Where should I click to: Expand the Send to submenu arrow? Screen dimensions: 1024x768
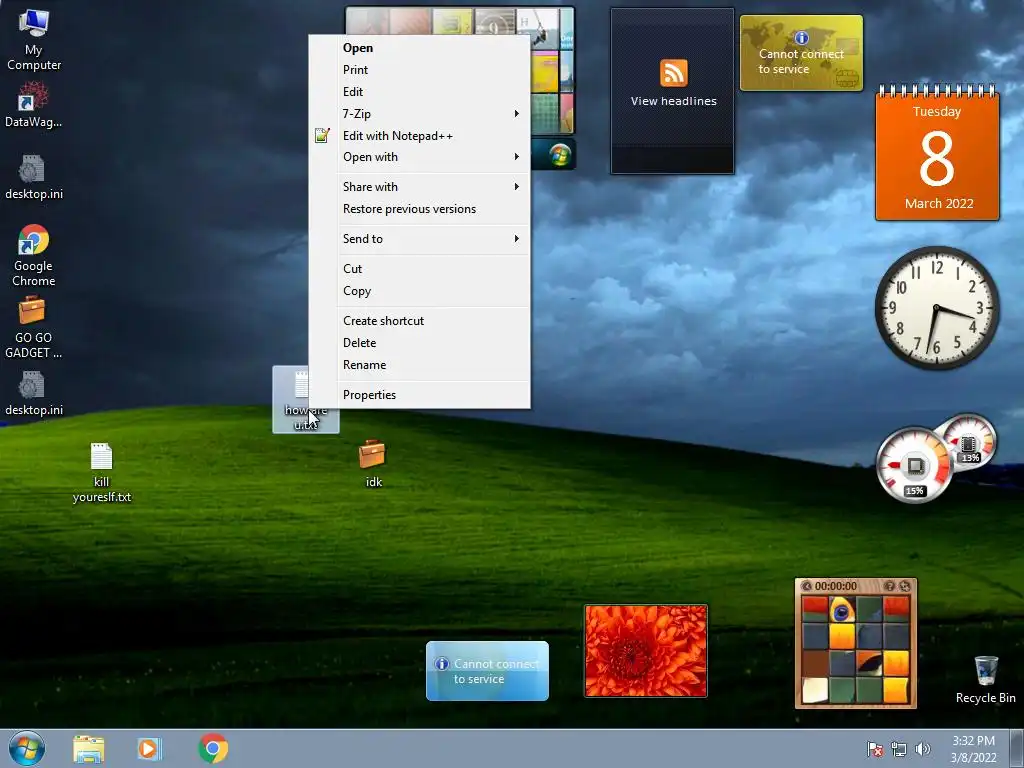pos(517,239)
